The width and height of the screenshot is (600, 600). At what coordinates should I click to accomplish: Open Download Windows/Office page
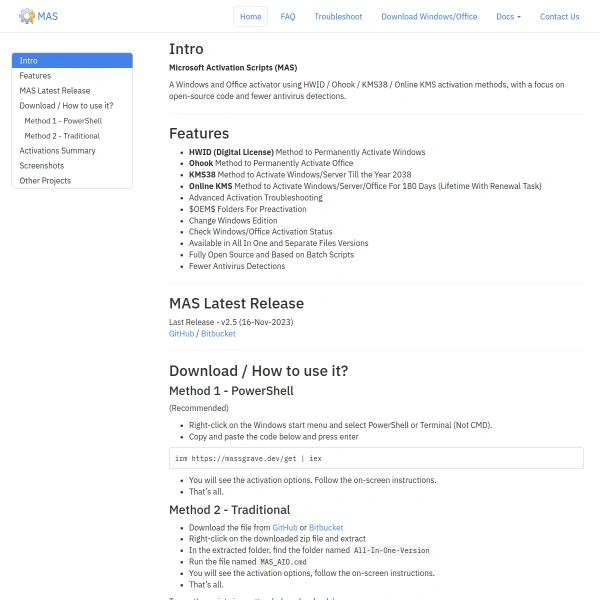pos(429,16)
